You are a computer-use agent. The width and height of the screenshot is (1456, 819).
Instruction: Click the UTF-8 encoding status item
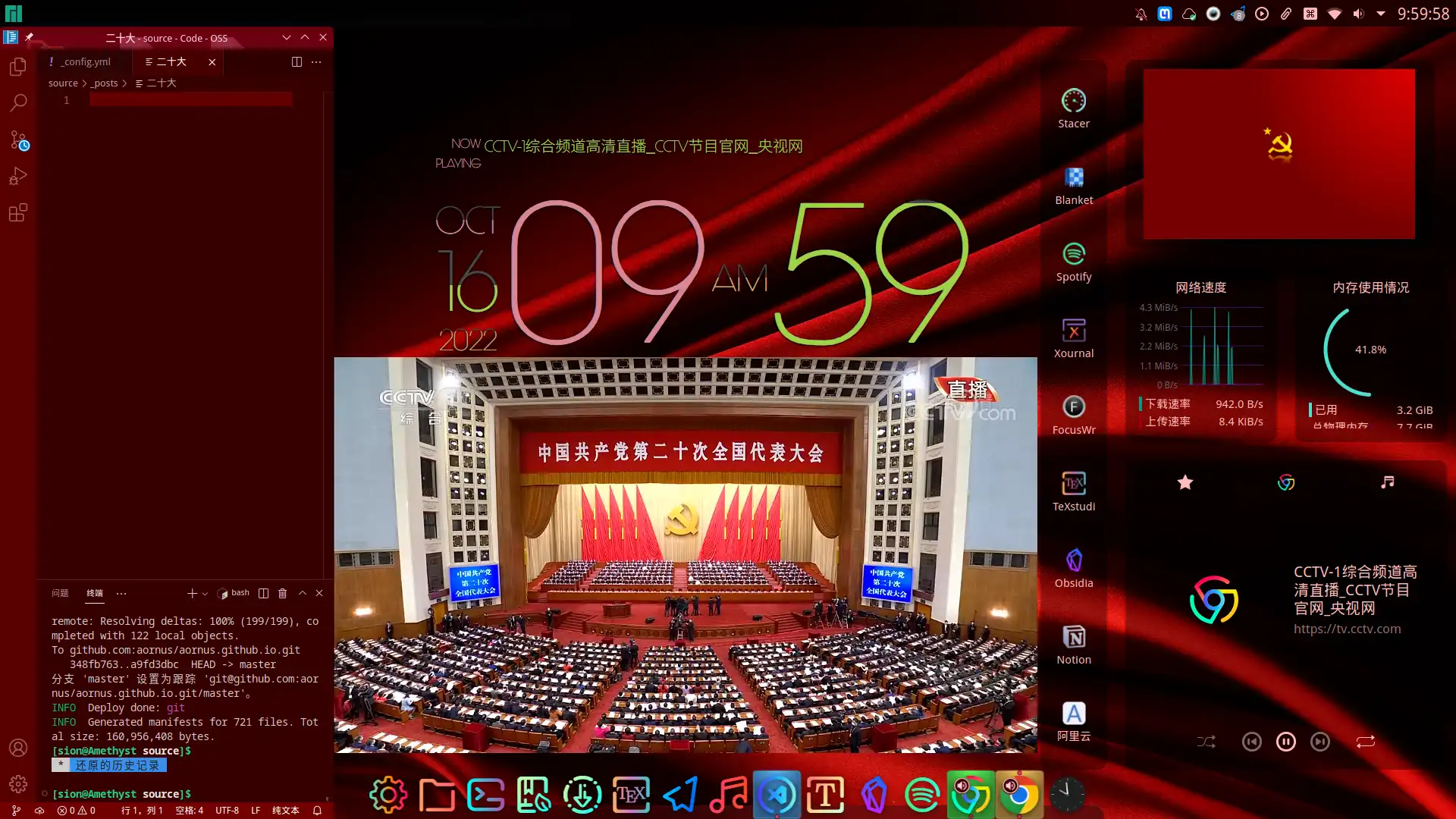tap(227, 811)
